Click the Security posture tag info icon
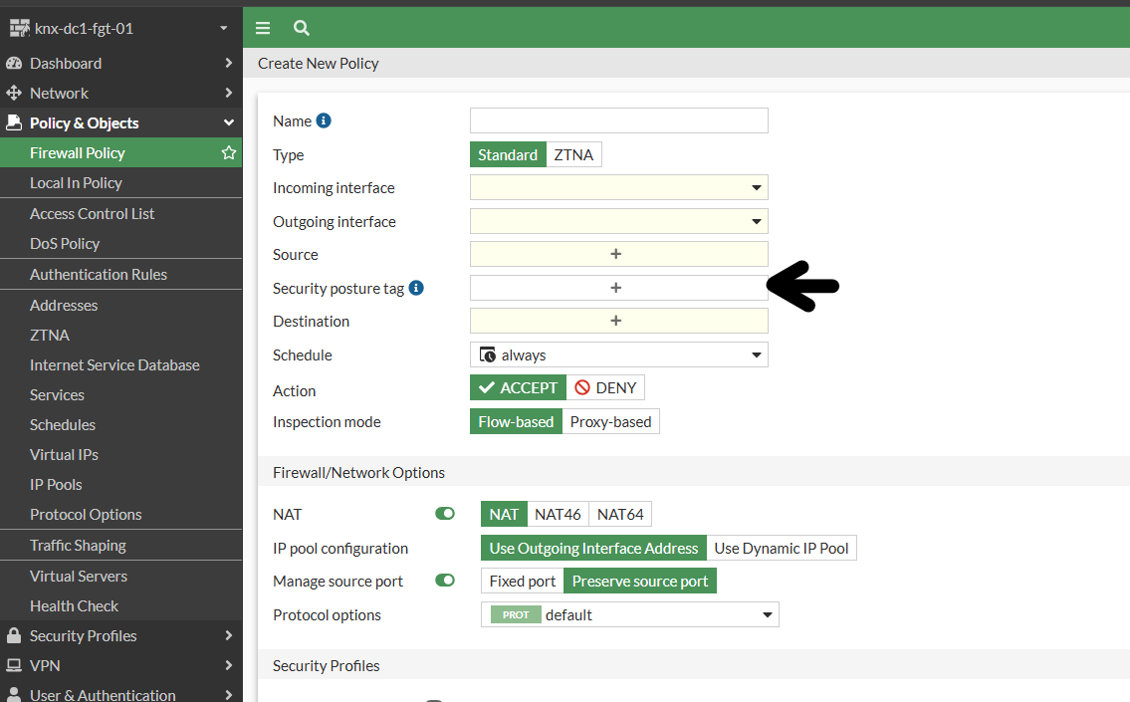 (x=416, y=288)
